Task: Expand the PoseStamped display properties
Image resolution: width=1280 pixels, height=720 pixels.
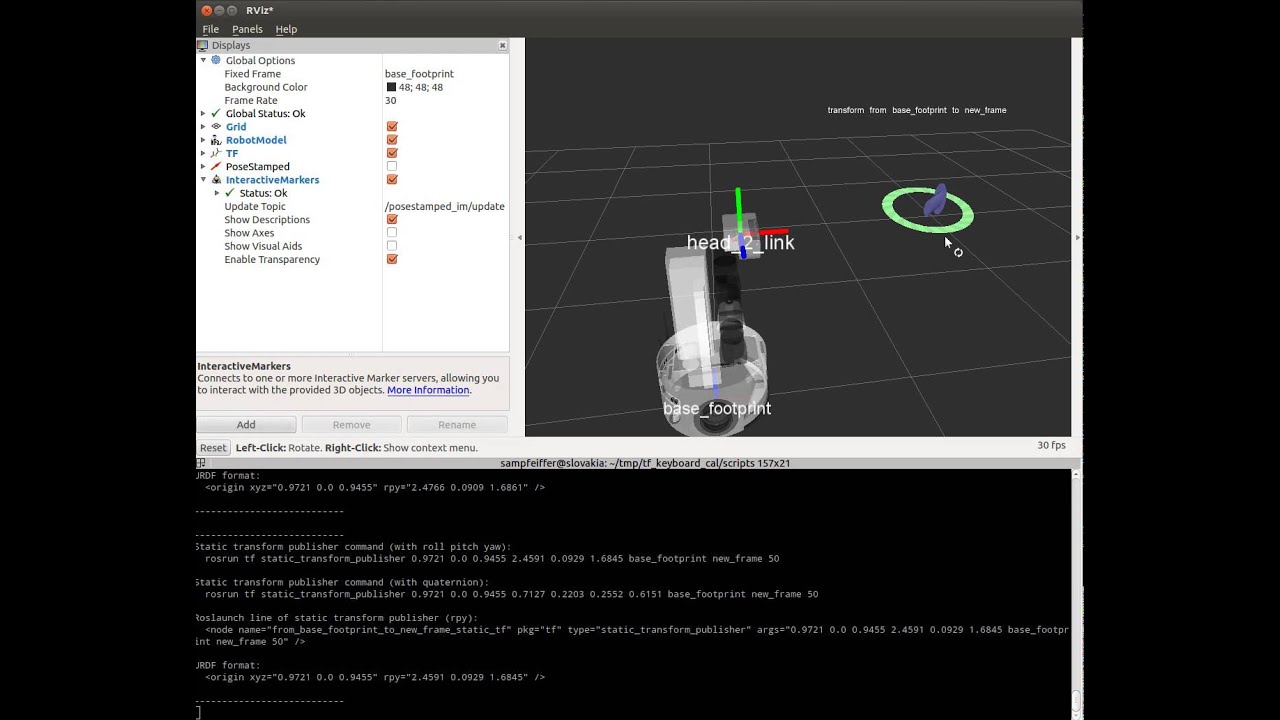Action: point(203,166)
